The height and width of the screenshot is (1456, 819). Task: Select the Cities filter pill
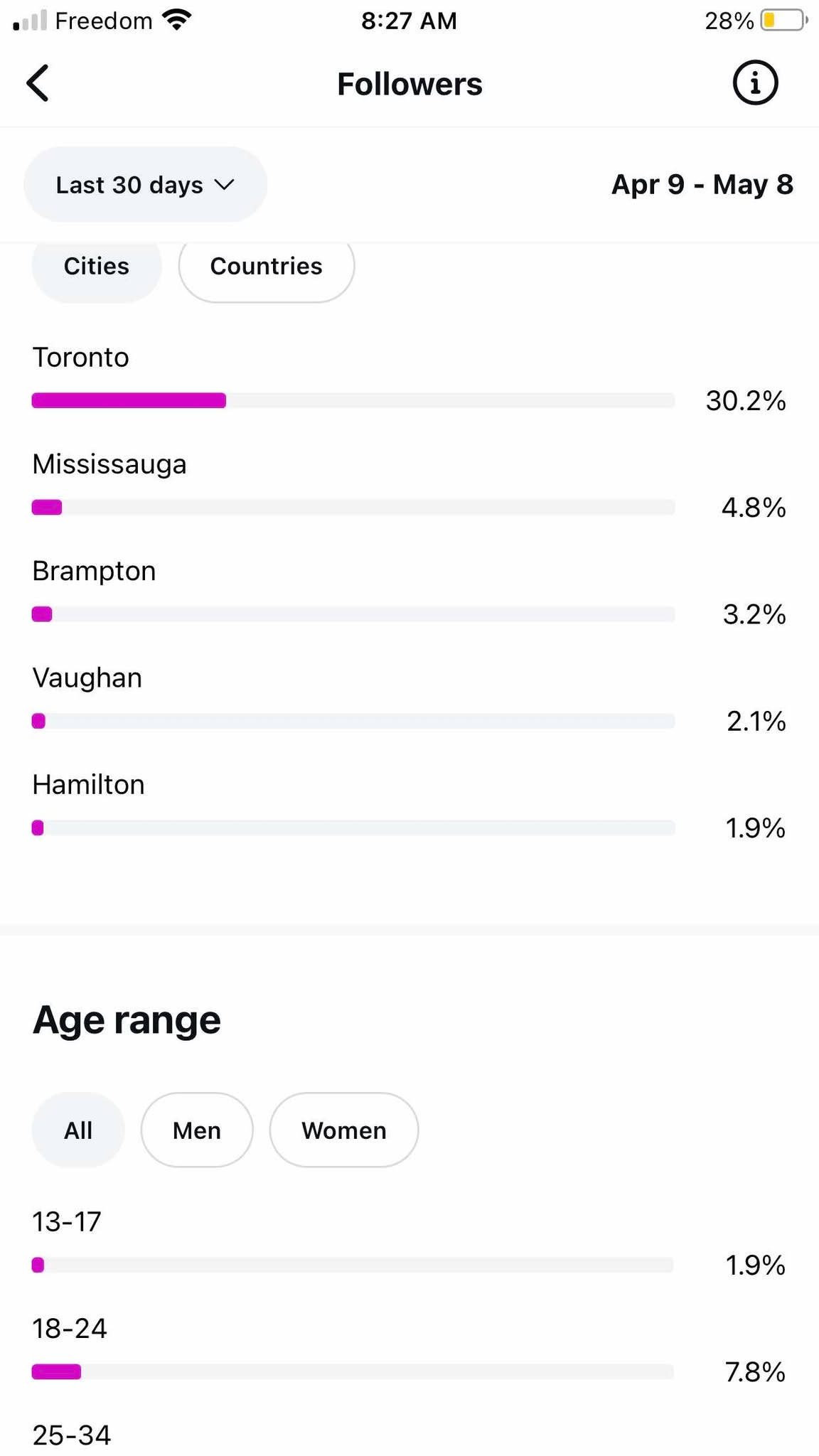coord(97,267)
